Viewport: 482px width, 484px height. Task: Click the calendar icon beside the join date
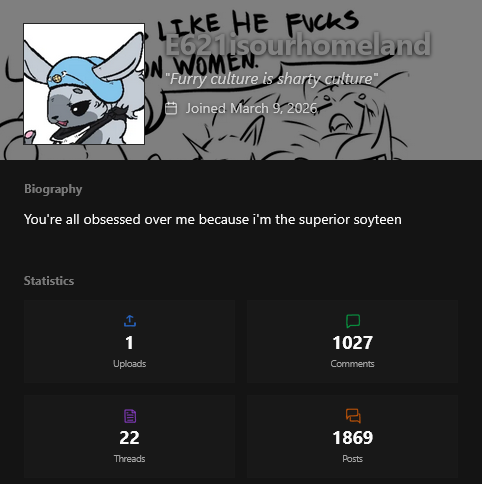coord(171,109)
